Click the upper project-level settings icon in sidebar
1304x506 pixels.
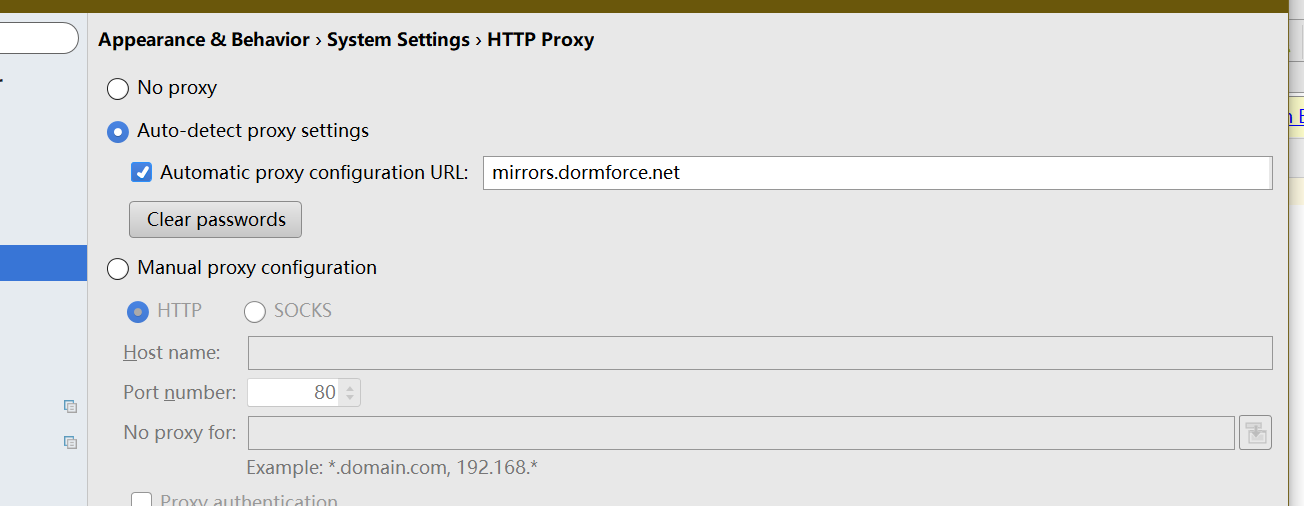point(70,406)
